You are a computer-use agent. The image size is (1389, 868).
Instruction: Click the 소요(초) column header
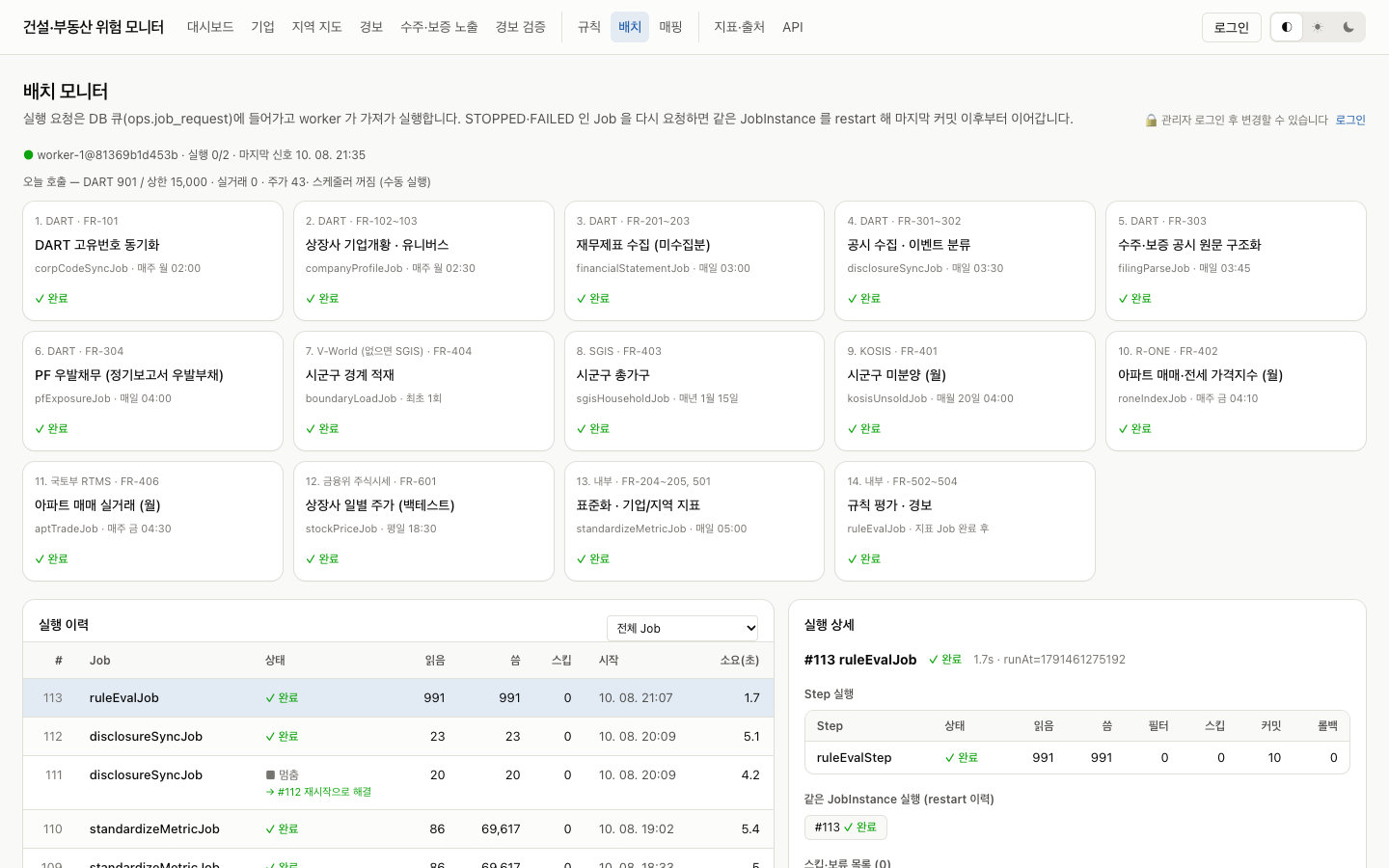740,661
